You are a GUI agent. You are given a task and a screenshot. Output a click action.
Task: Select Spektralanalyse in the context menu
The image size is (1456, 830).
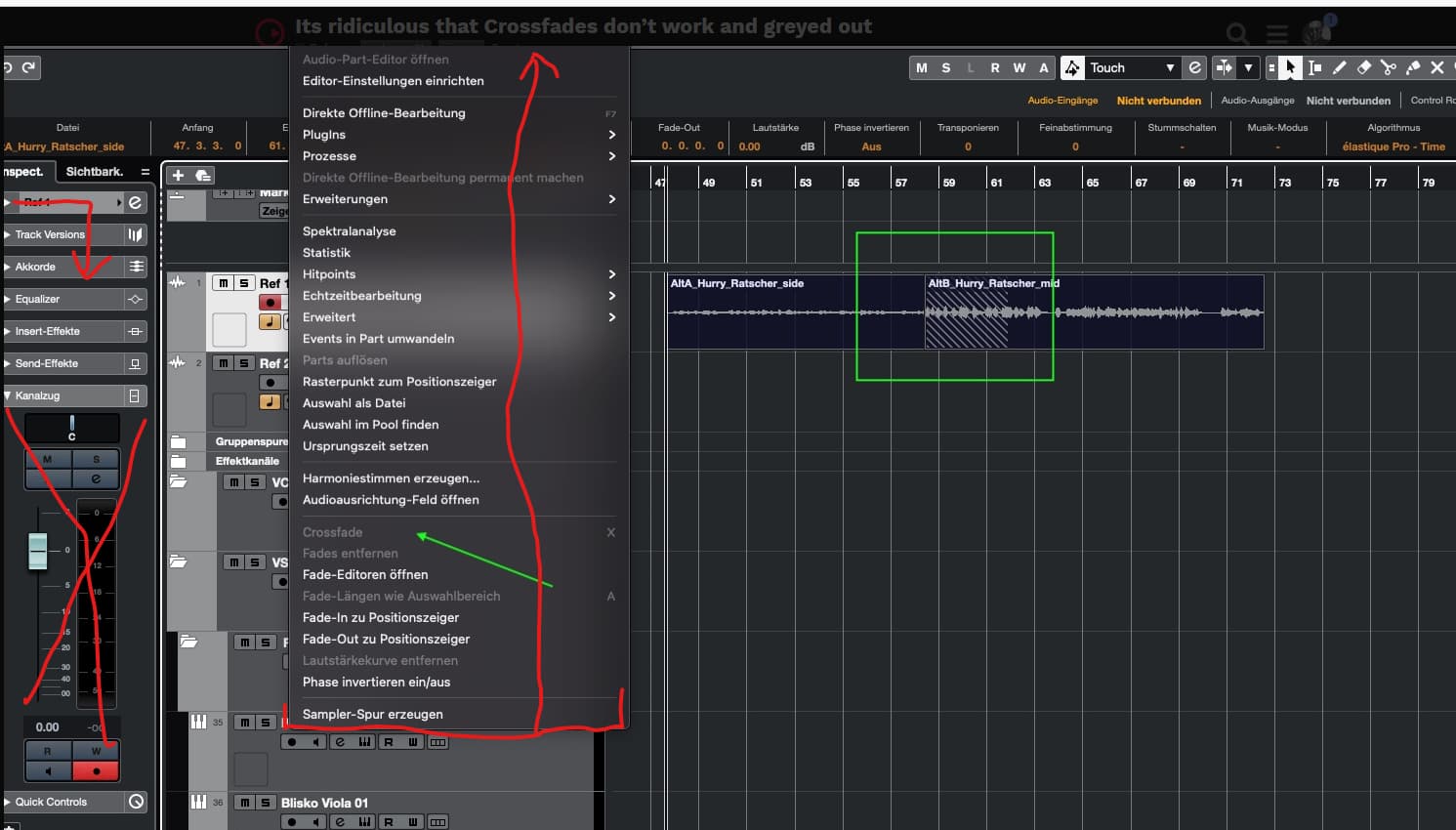click(x=459, y=231)
